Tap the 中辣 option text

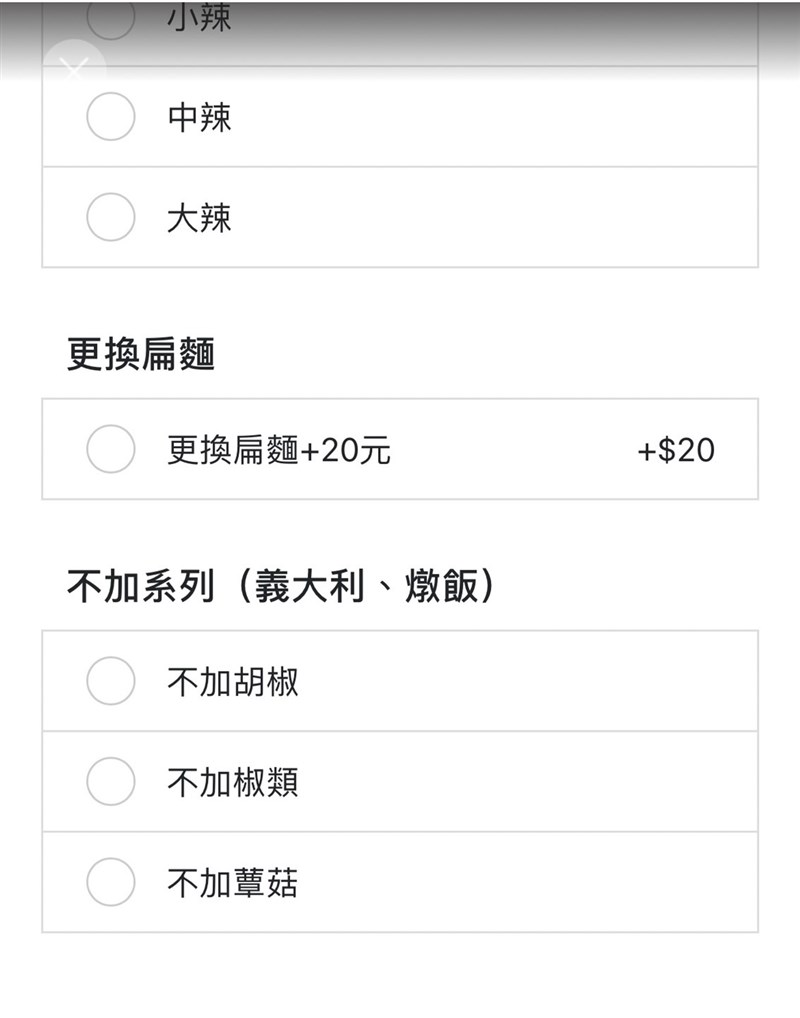click(x=199, y=117)
